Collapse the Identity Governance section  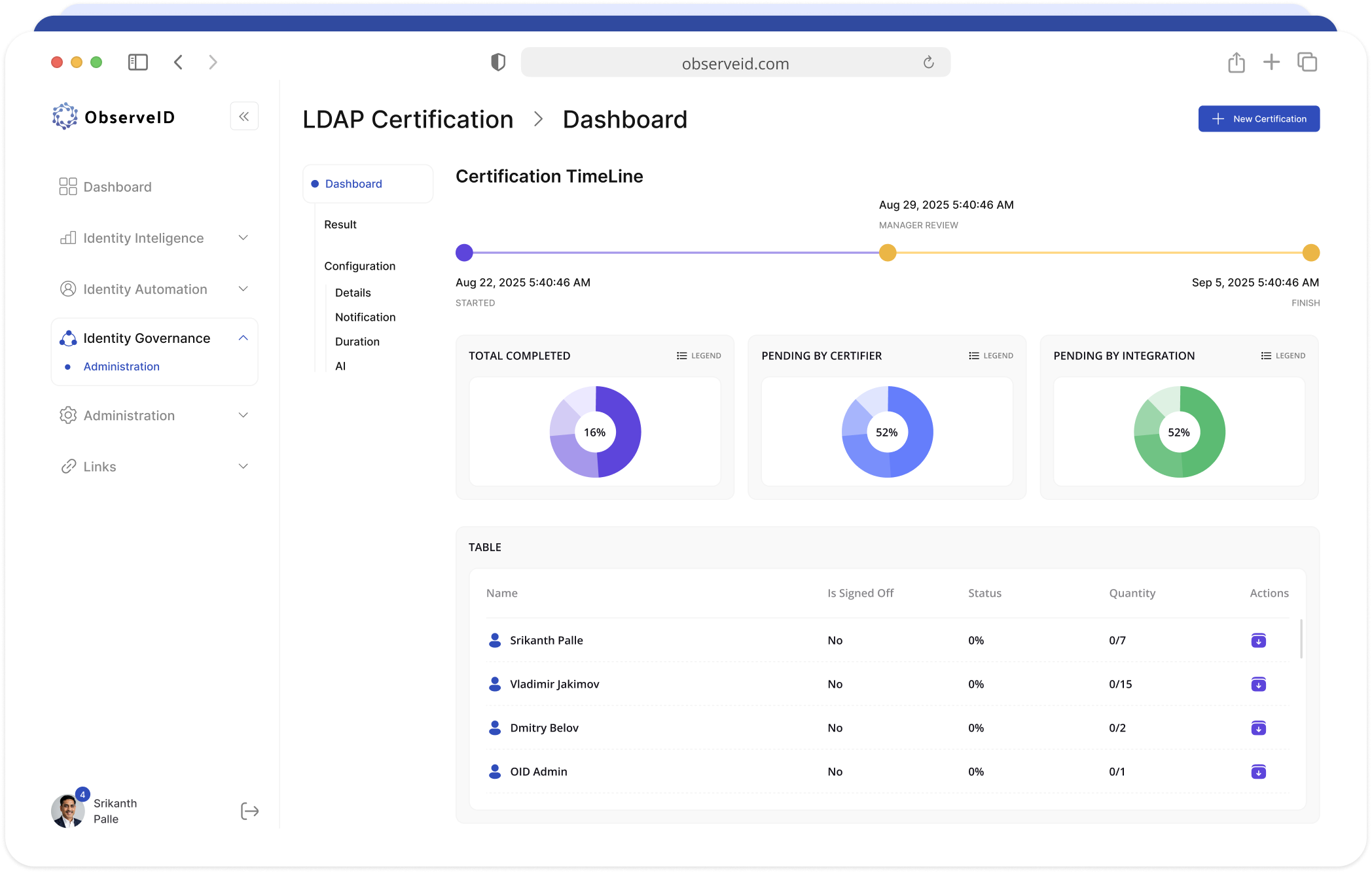click(243, 338)
